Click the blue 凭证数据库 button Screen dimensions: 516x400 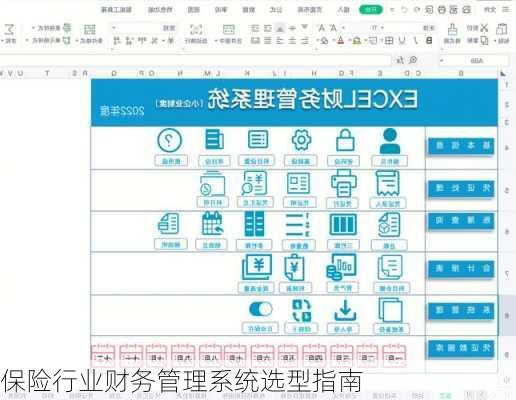[x=461, y=348]
